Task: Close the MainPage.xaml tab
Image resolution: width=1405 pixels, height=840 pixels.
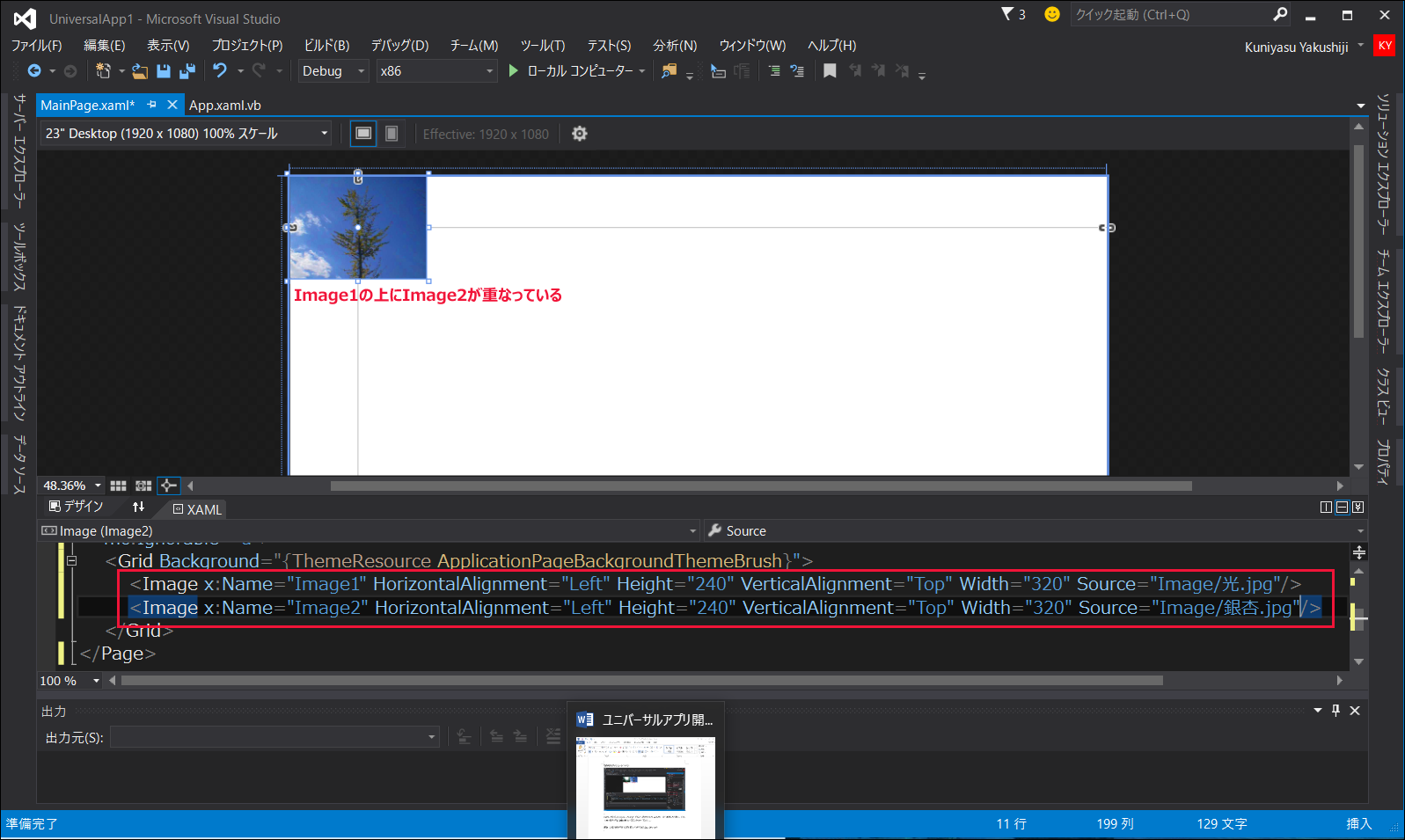Action: [172, 105]
